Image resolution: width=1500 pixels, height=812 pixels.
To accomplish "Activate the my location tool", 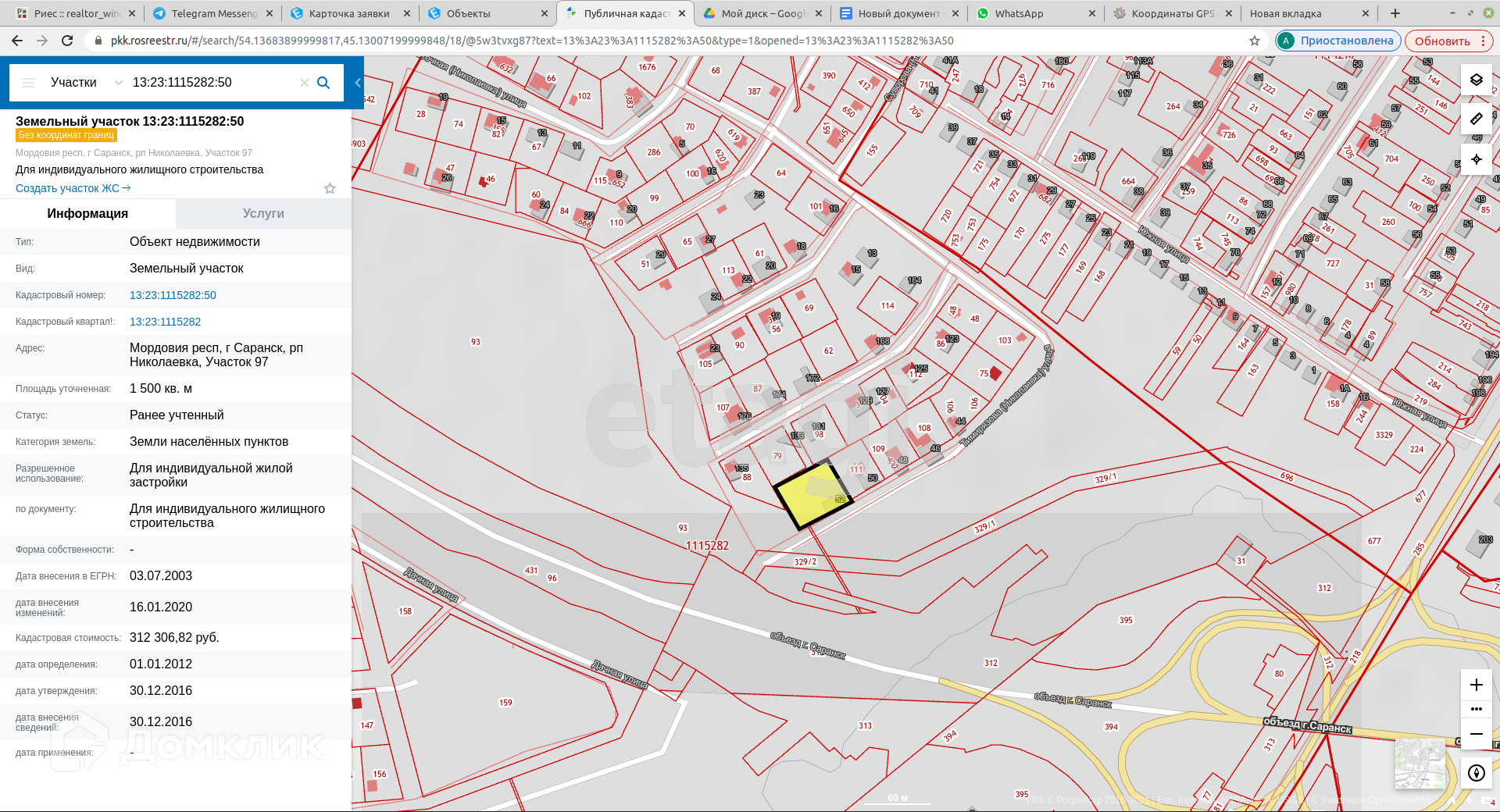I will click(x=1476, y=159).
